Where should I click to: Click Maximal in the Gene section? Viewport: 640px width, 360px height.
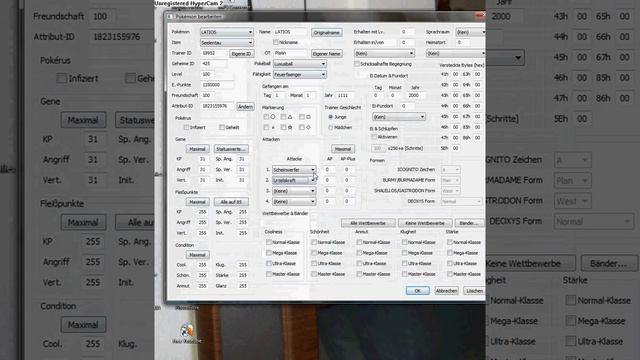point(198,149)
